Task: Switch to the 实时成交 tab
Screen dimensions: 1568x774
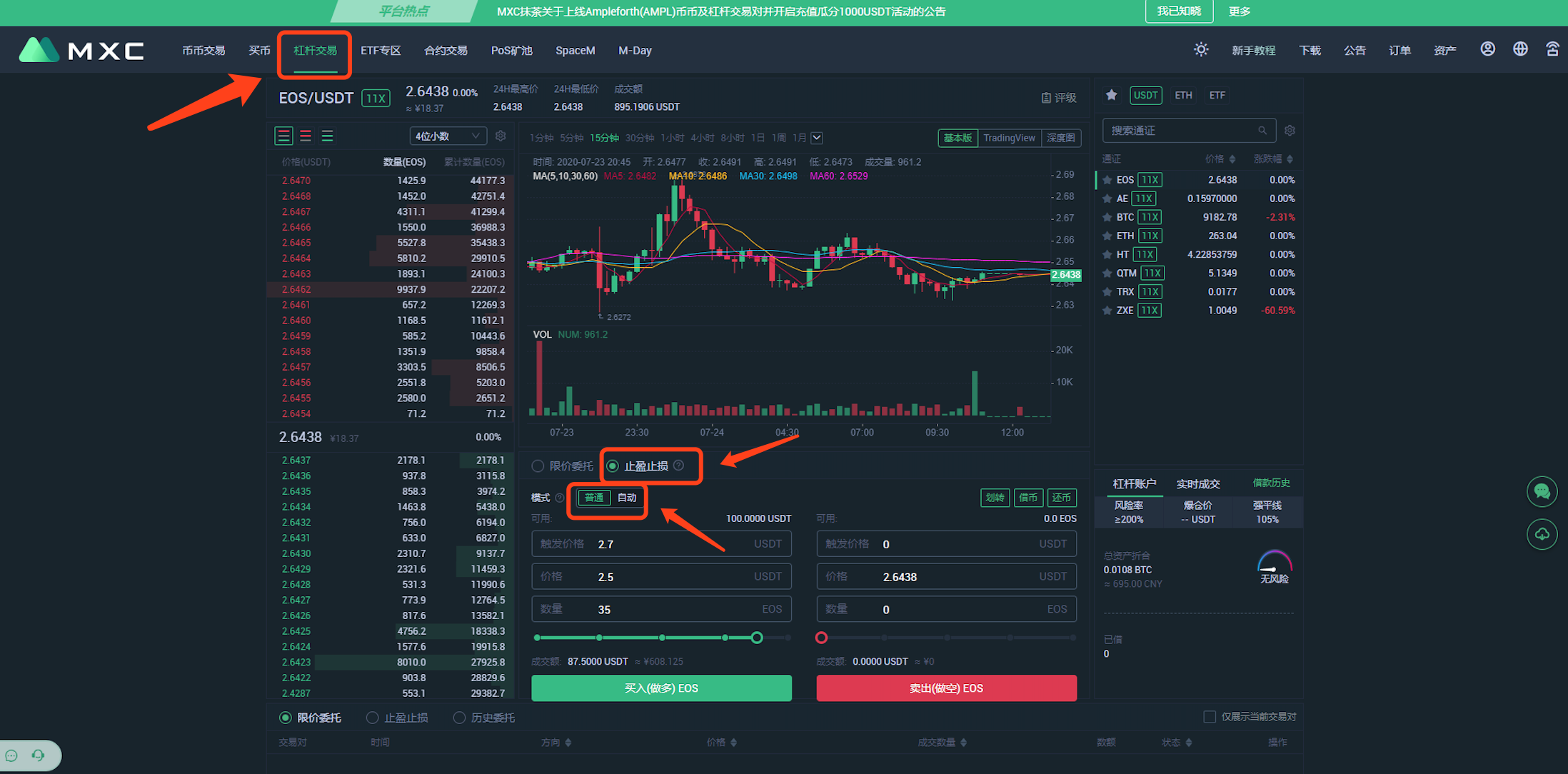Action: click(x=1197, y=484)
